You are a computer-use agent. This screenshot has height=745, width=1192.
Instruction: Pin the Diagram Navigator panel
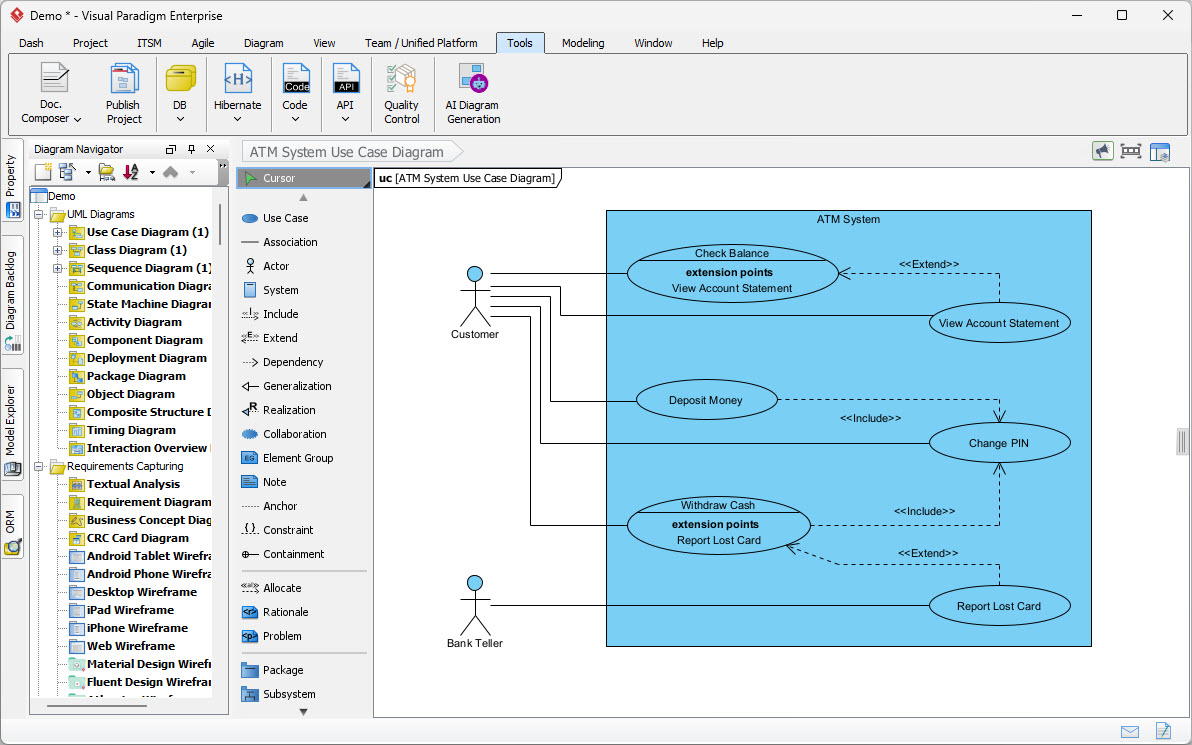tap(192, 149)
